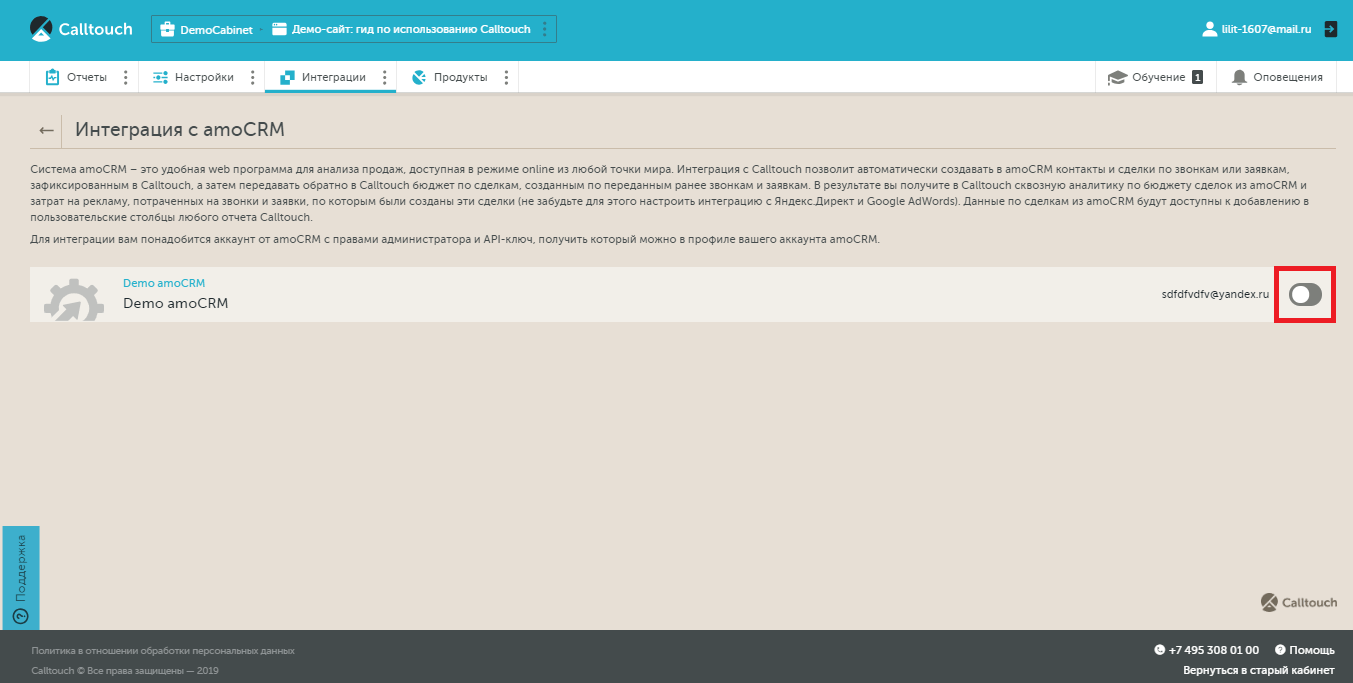Expand the Интеграции three-dot menu

click(x=385, y=77)
